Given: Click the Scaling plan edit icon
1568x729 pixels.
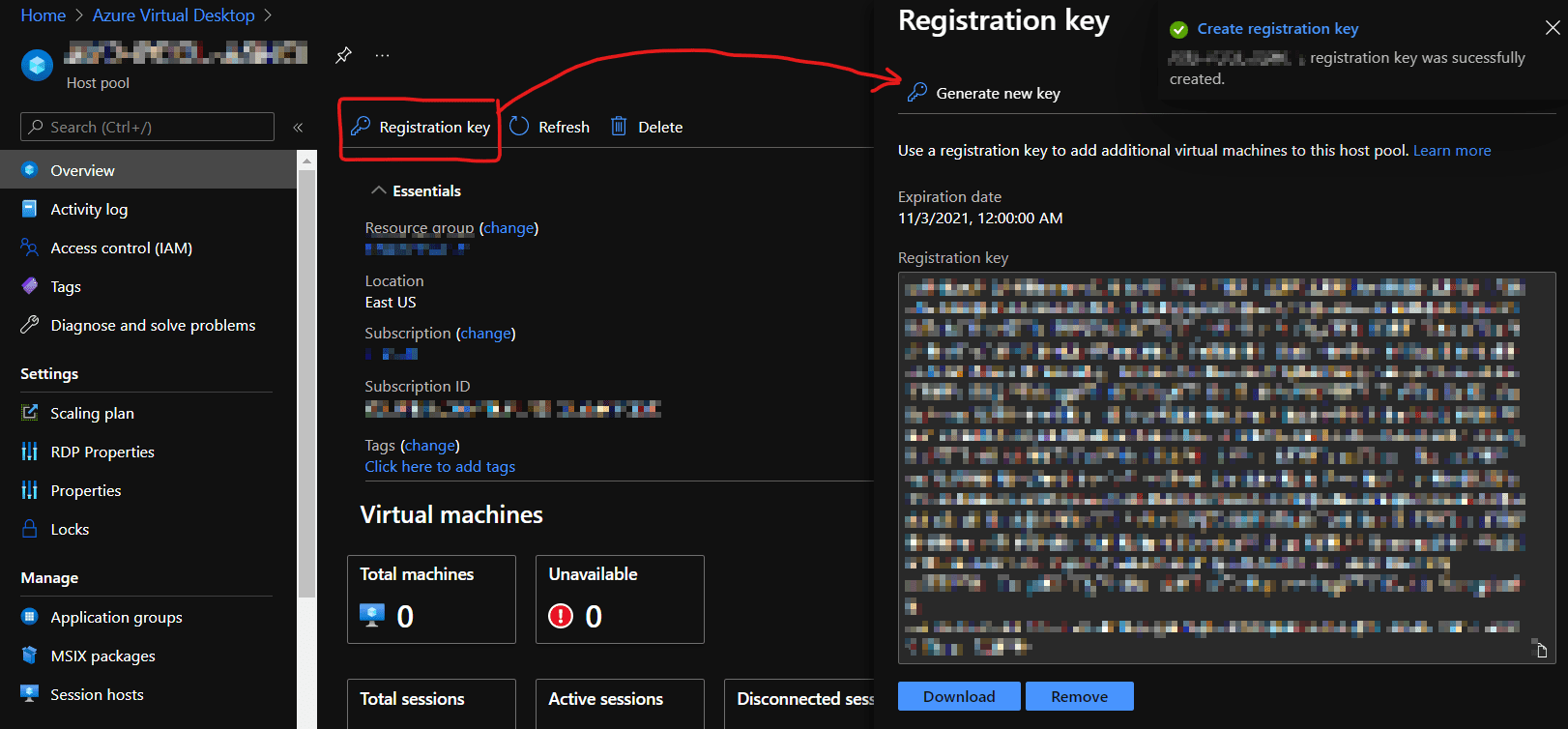Looking at the screenshot, I should [30, 413].
